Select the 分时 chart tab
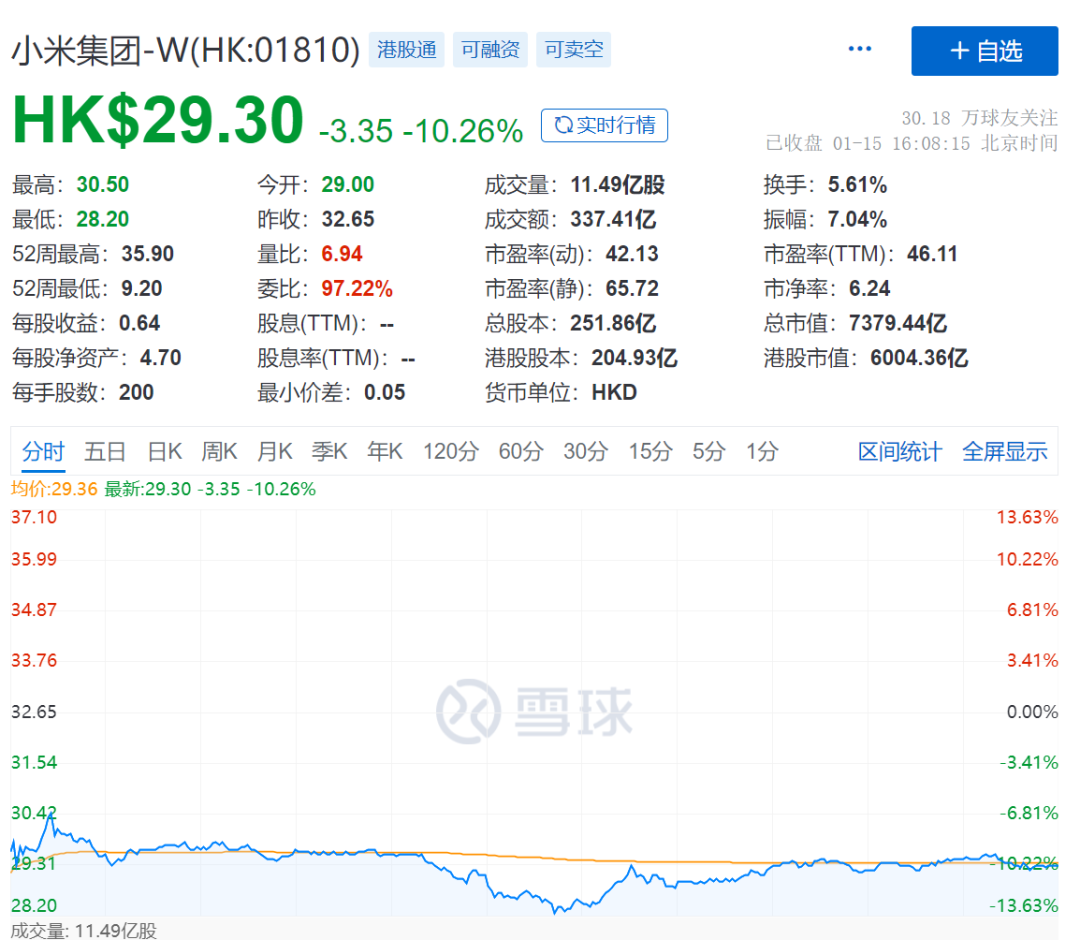 tap(43, 452)
